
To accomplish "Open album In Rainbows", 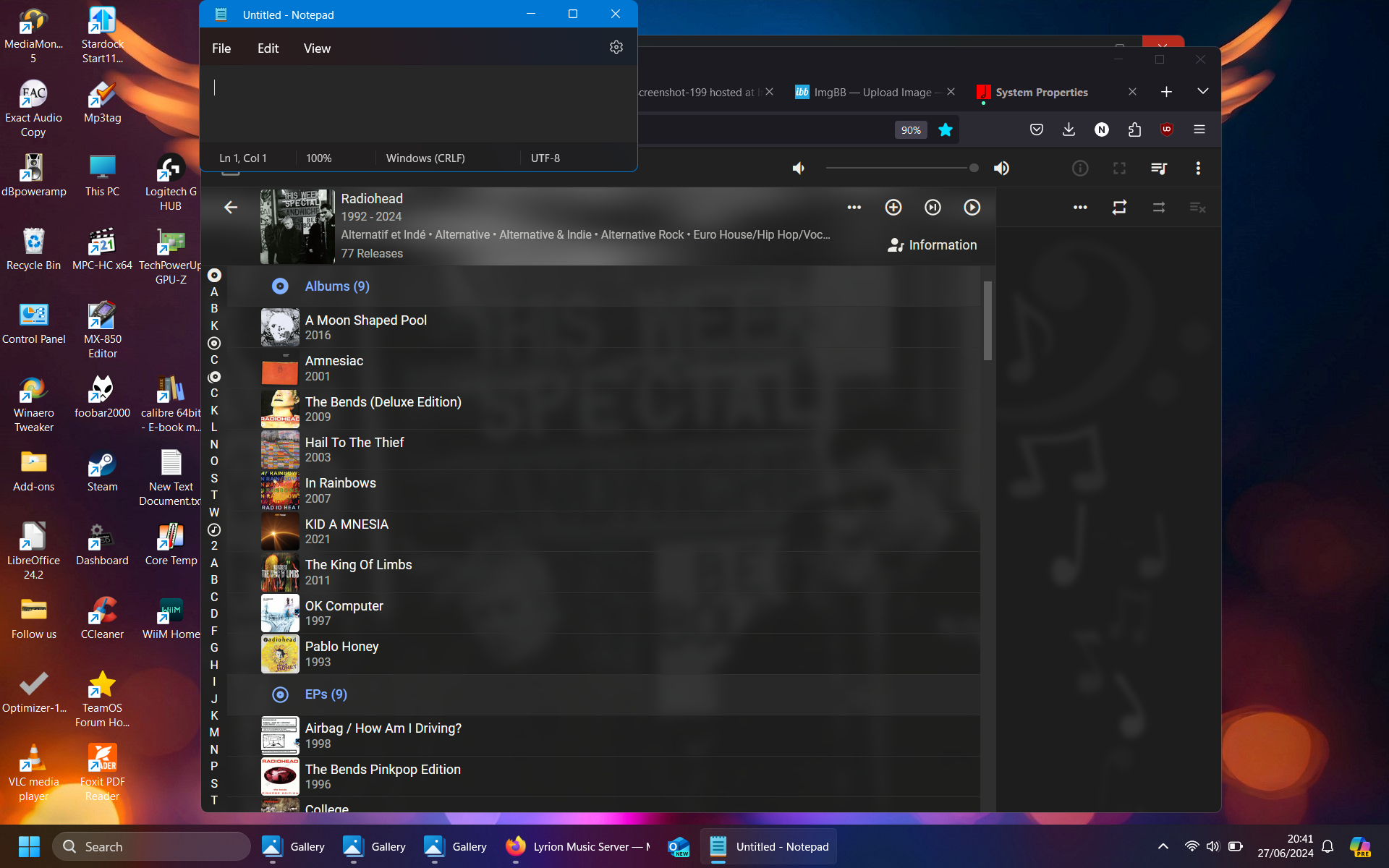I will pyautogui.click(x=604, y=490).
